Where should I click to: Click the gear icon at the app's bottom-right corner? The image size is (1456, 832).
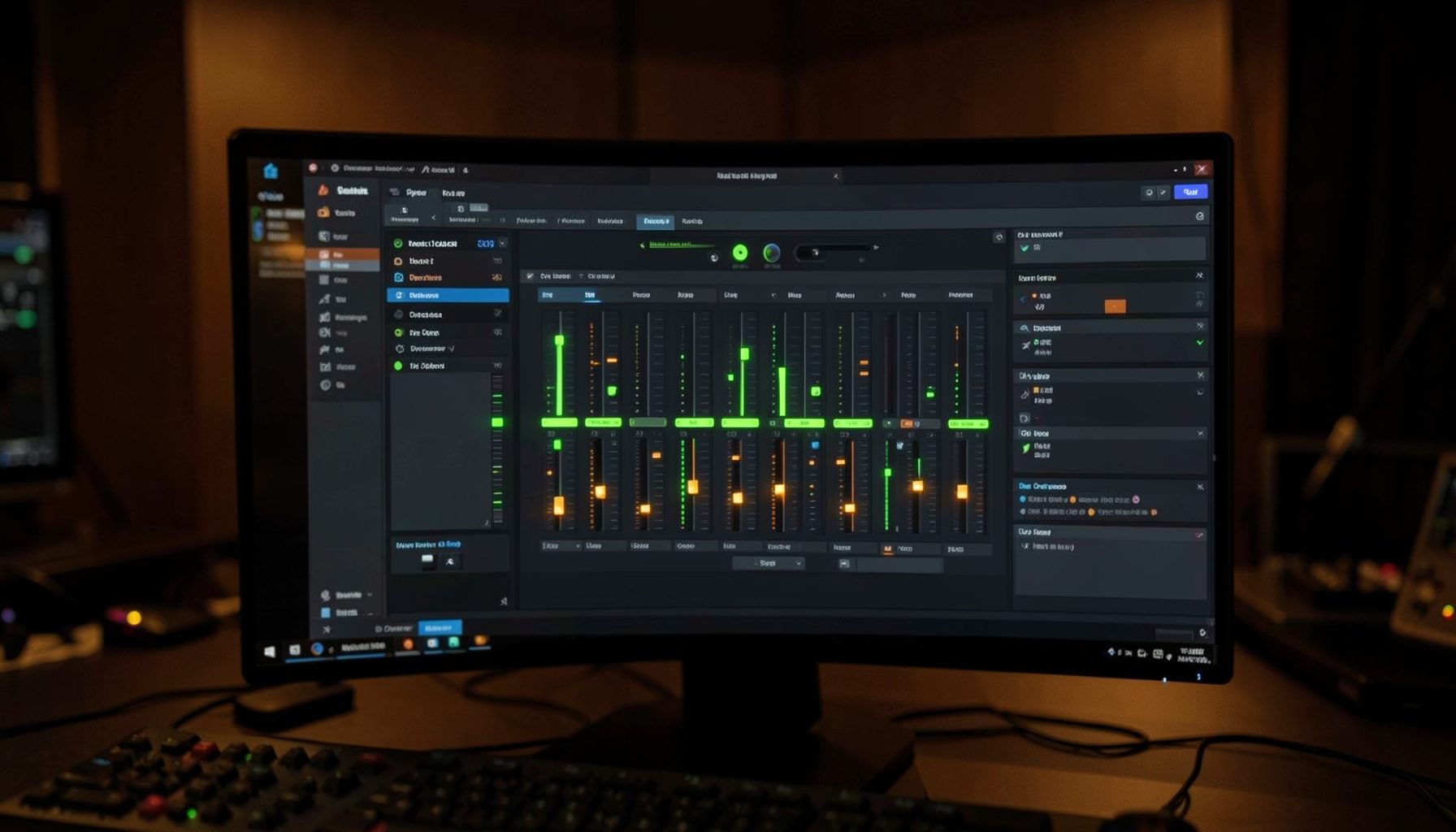1202,633
